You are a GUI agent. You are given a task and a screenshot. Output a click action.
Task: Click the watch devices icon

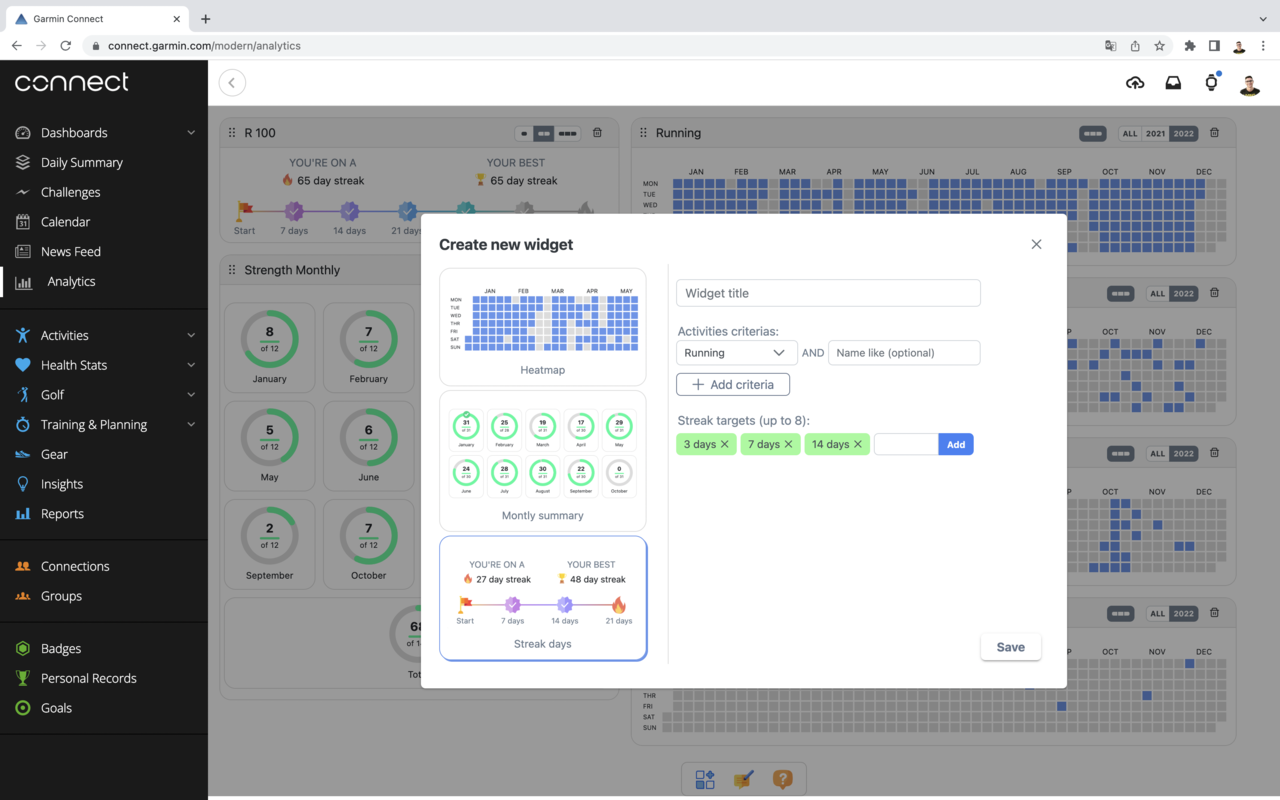coord(1211,82)
